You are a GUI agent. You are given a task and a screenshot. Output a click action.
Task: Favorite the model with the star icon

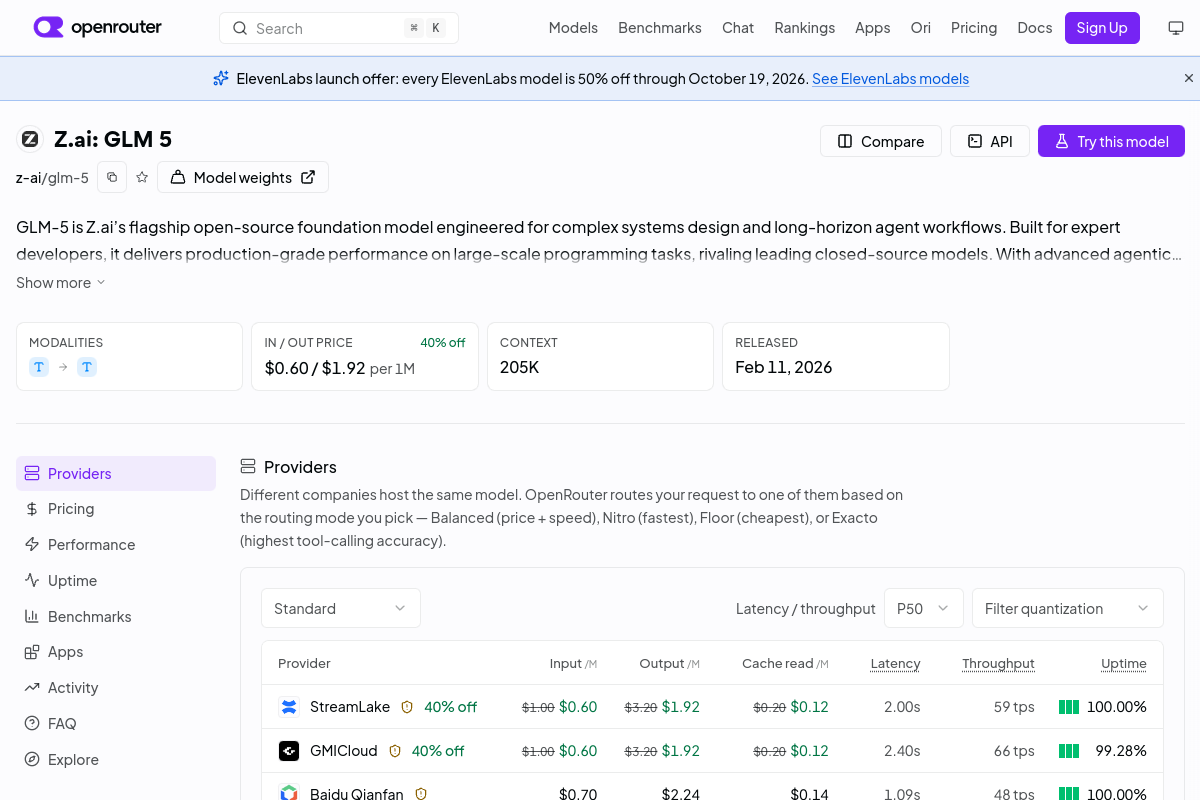click(142, 177)
